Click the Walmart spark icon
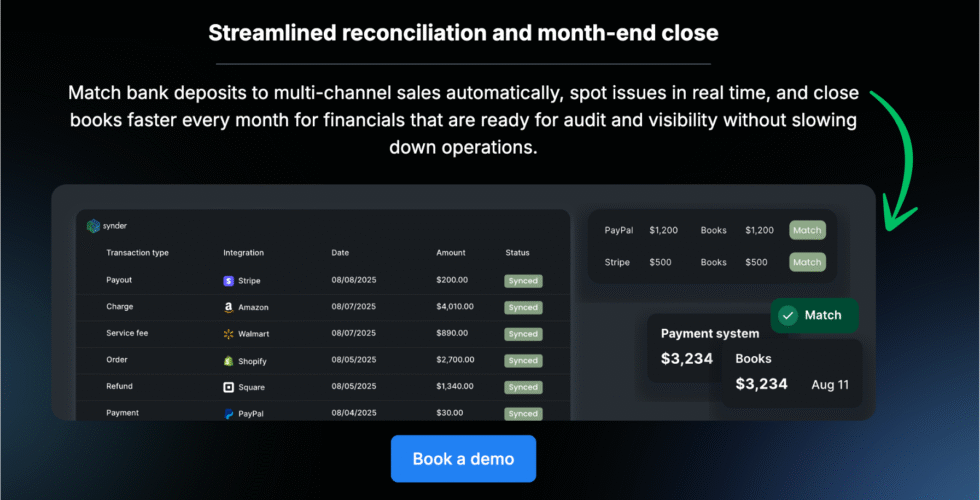The width and height of the screenshot is (980, 500). (228, 334)
